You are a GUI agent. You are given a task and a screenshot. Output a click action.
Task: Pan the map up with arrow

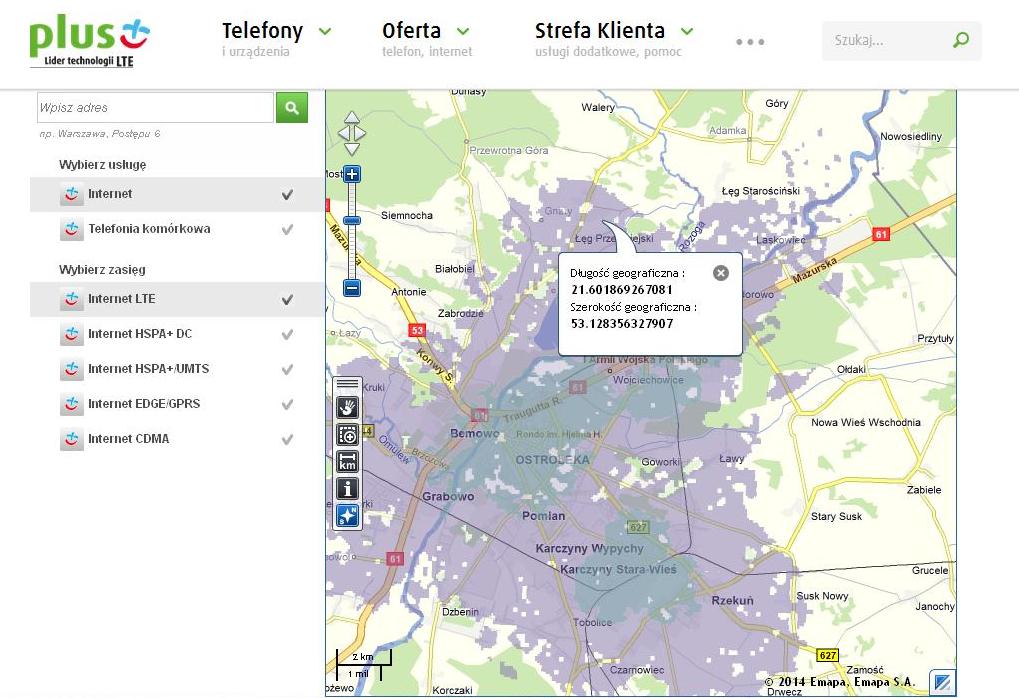pyautogui.click(x=352, y=117)
